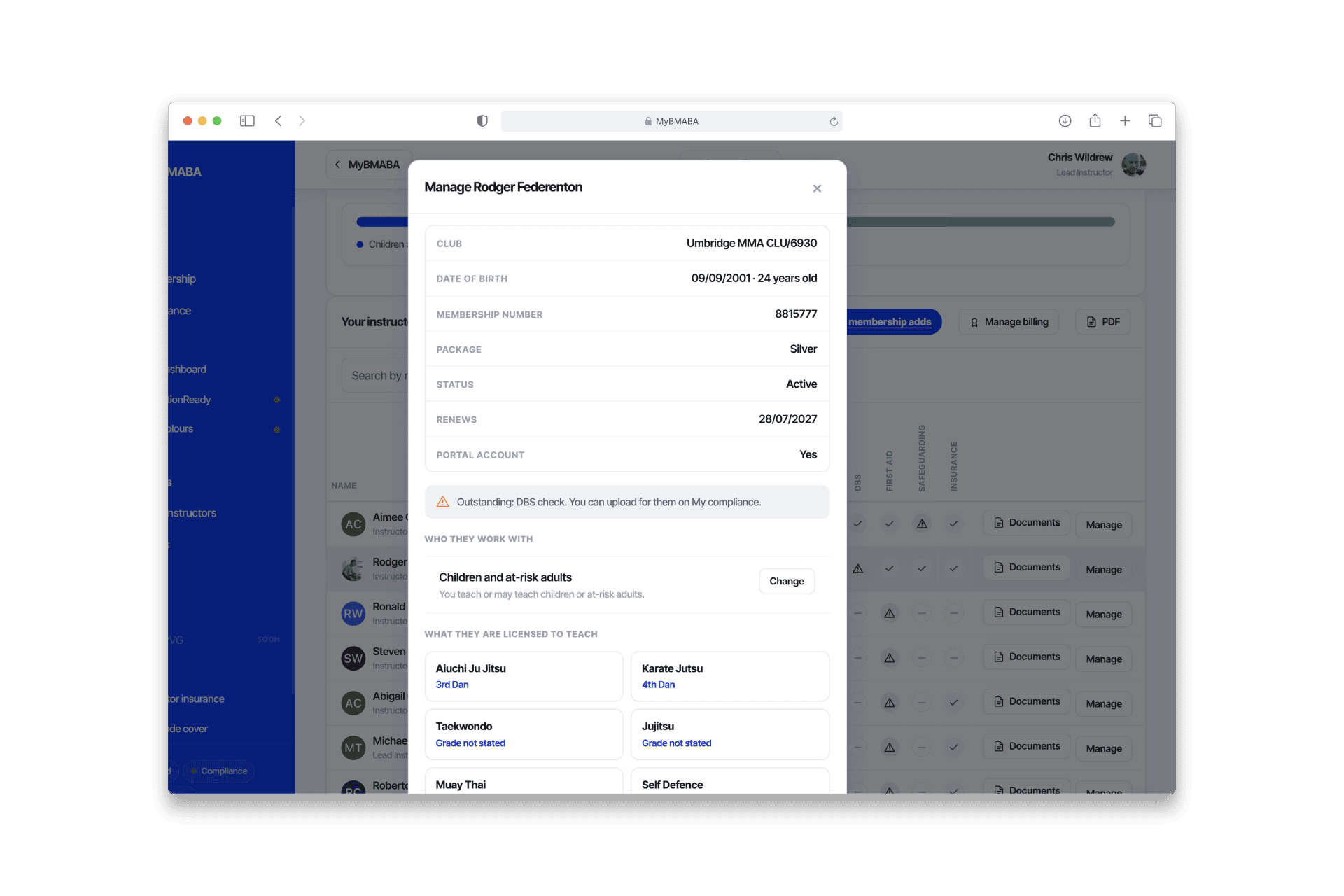Select the Aiuchi Ju Jitsu licence card
The width and height of the screenshot is (1344, 896).
[524, 676]
